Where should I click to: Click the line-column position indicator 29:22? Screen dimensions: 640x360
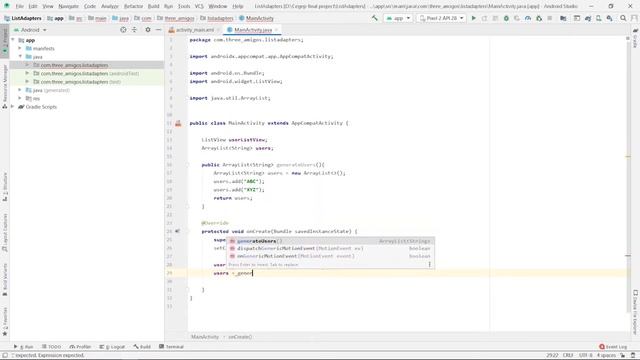click(x=552, y=355)
